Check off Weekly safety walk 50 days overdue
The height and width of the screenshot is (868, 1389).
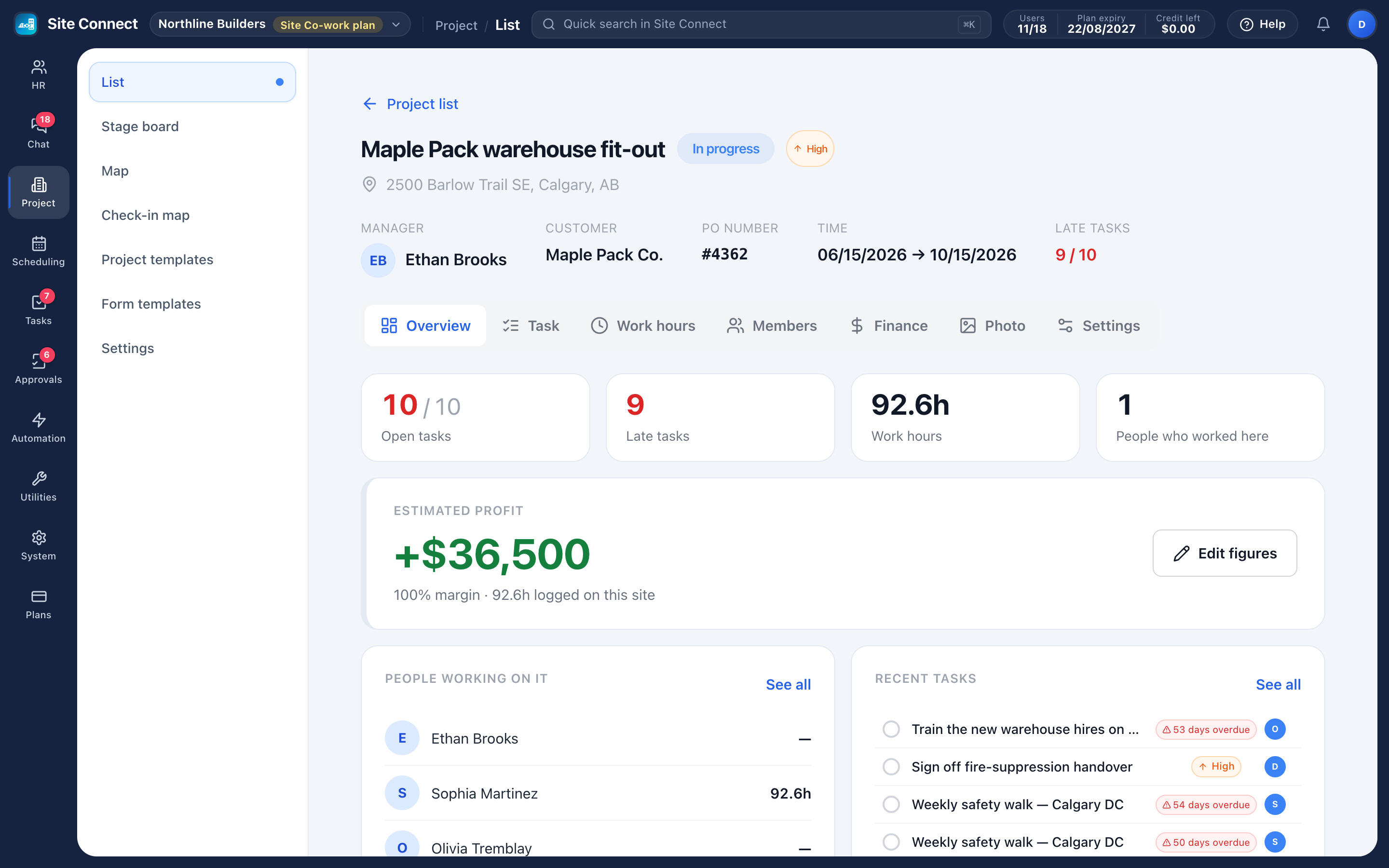point(891,842)
